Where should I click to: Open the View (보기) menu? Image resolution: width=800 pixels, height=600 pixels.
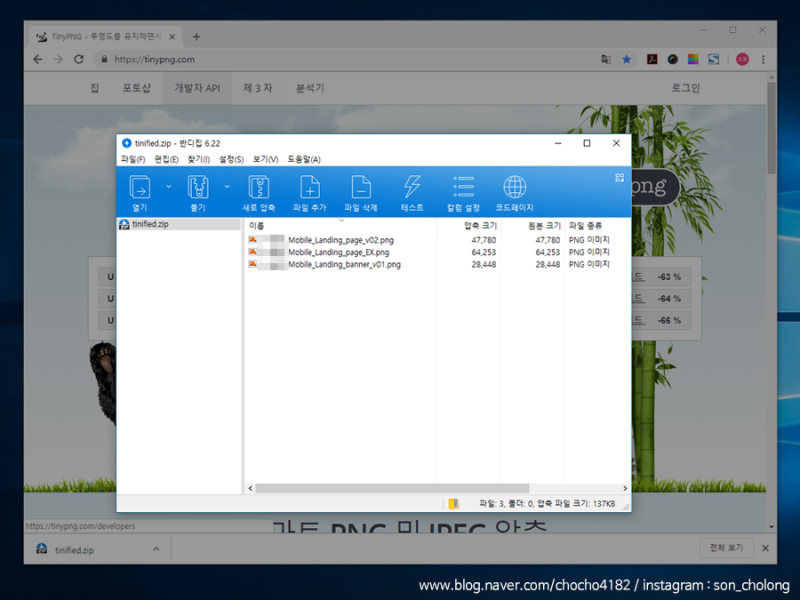tap(265, 159)
